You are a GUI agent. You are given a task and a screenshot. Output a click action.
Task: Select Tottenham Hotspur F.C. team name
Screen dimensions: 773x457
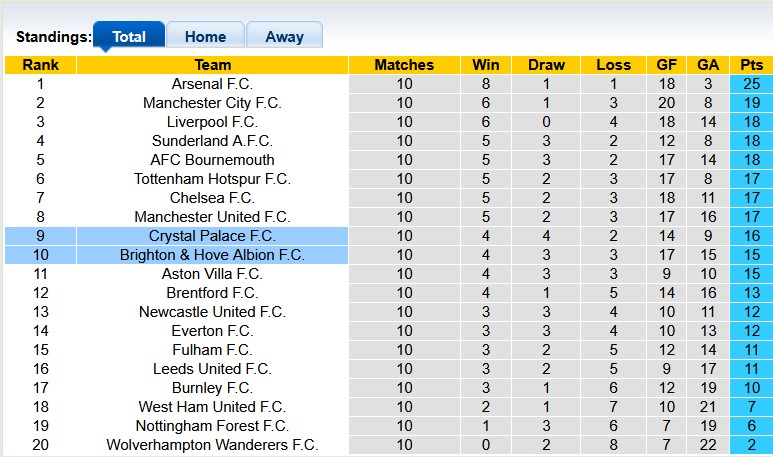(x=212, y=179)
